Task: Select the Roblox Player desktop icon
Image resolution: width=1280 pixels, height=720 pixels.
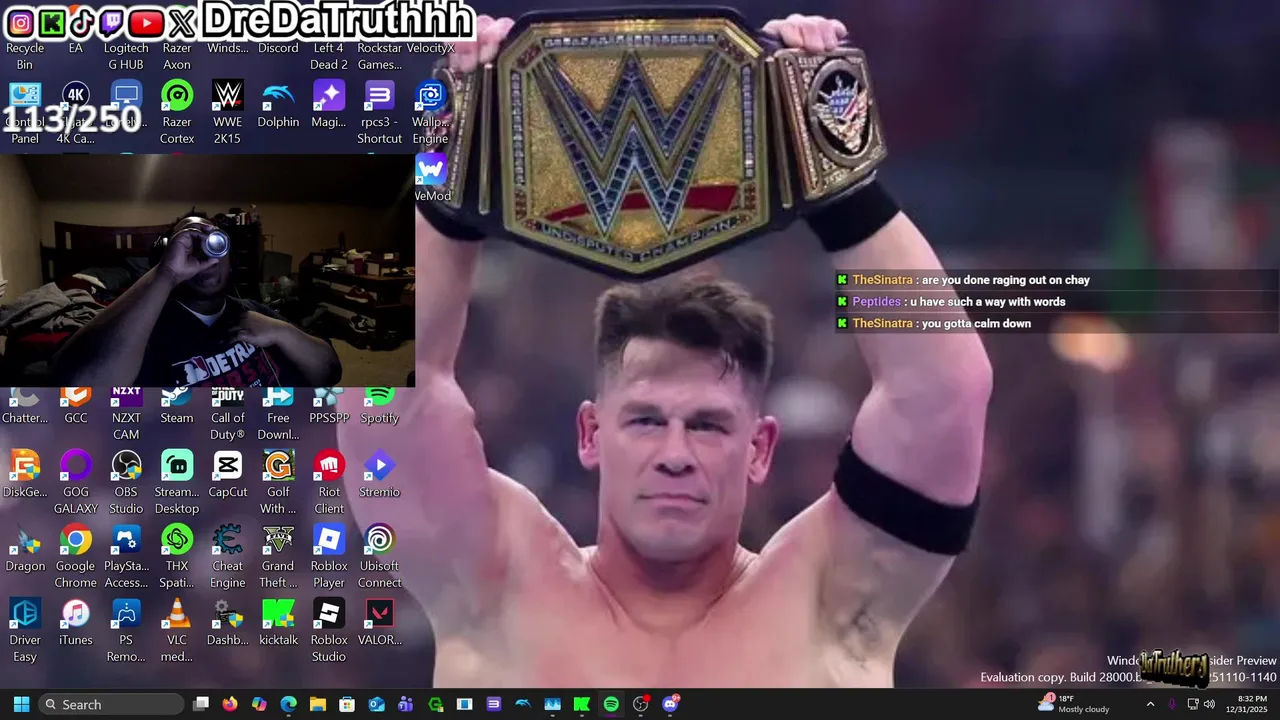Action: point(329,556)
